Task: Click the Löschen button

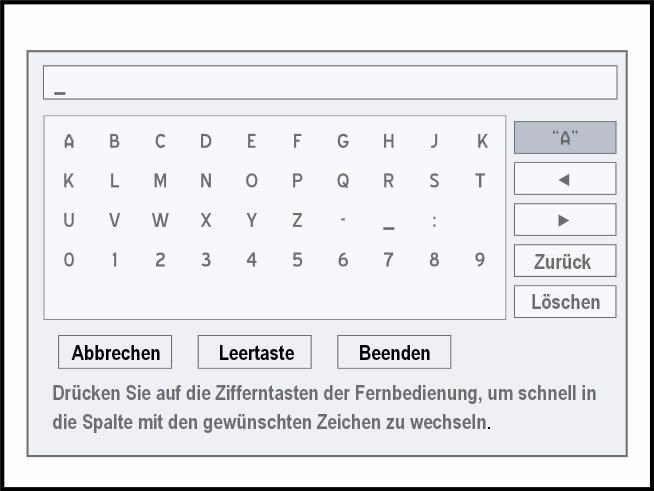Action: (x=565, y=302)
